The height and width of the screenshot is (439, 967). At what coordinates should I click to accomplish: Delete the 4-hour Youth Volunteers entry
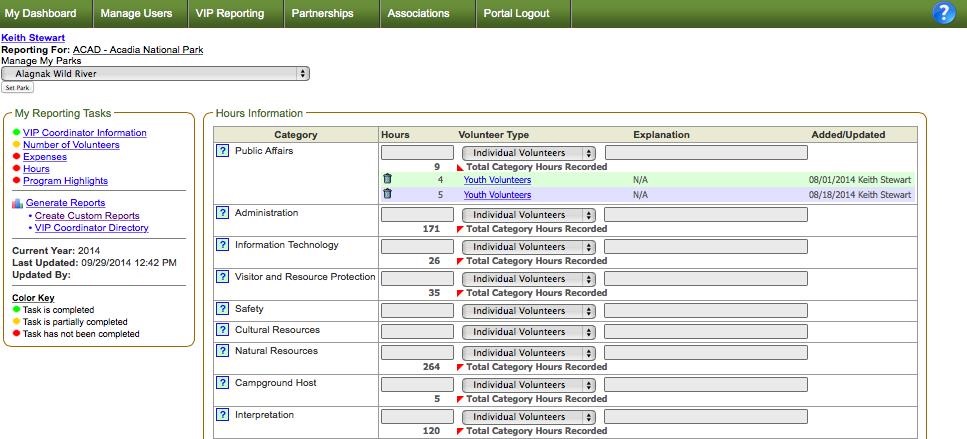click(x=388, y=180)
